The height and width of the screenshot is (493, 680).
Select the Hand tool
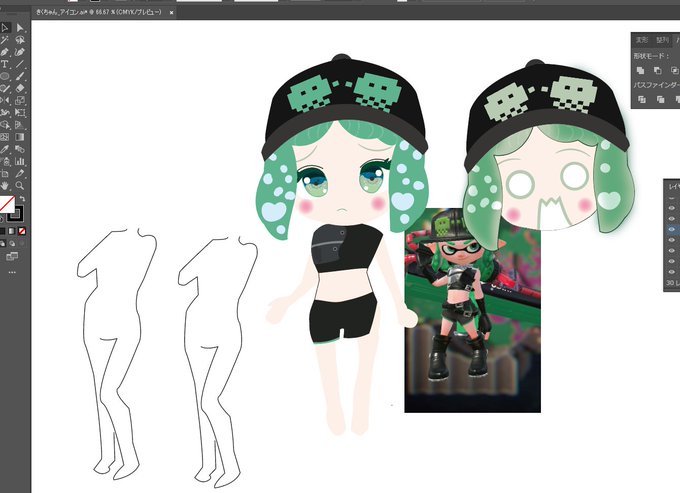click(5, 186)
